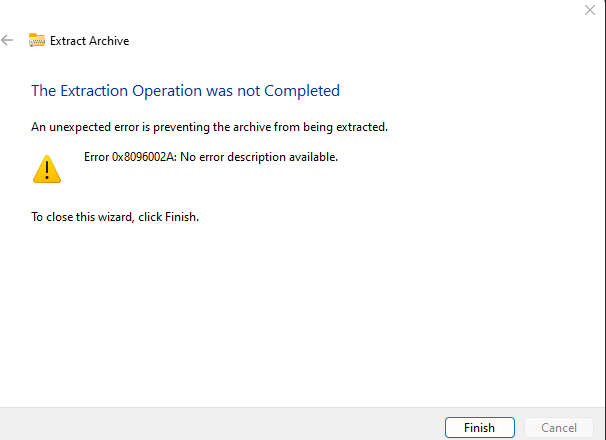Click the blue Extraction Operation heading
Image resolution: width=606 pixels, height=440 pixels.
click(x=186, y=91)
